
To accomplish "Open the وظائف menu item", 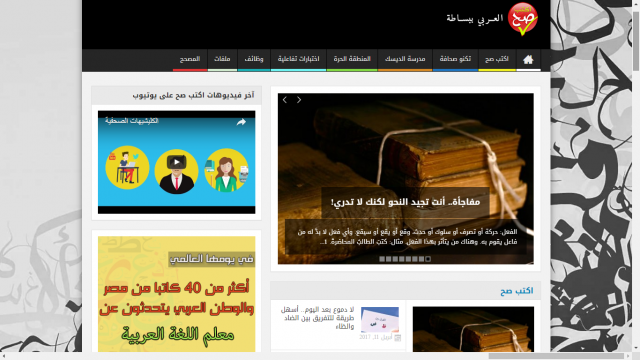I will (x=254, y=59).
